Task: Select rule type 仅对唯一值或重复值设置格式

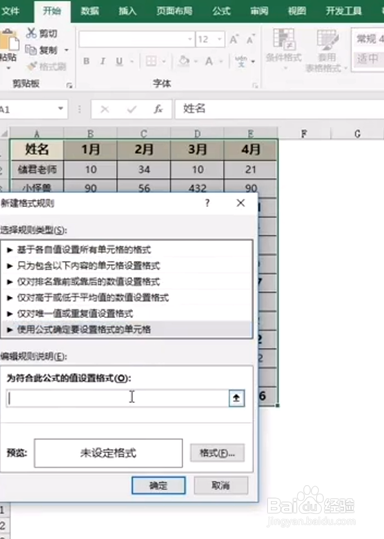Action: click(x=127, y=314)
